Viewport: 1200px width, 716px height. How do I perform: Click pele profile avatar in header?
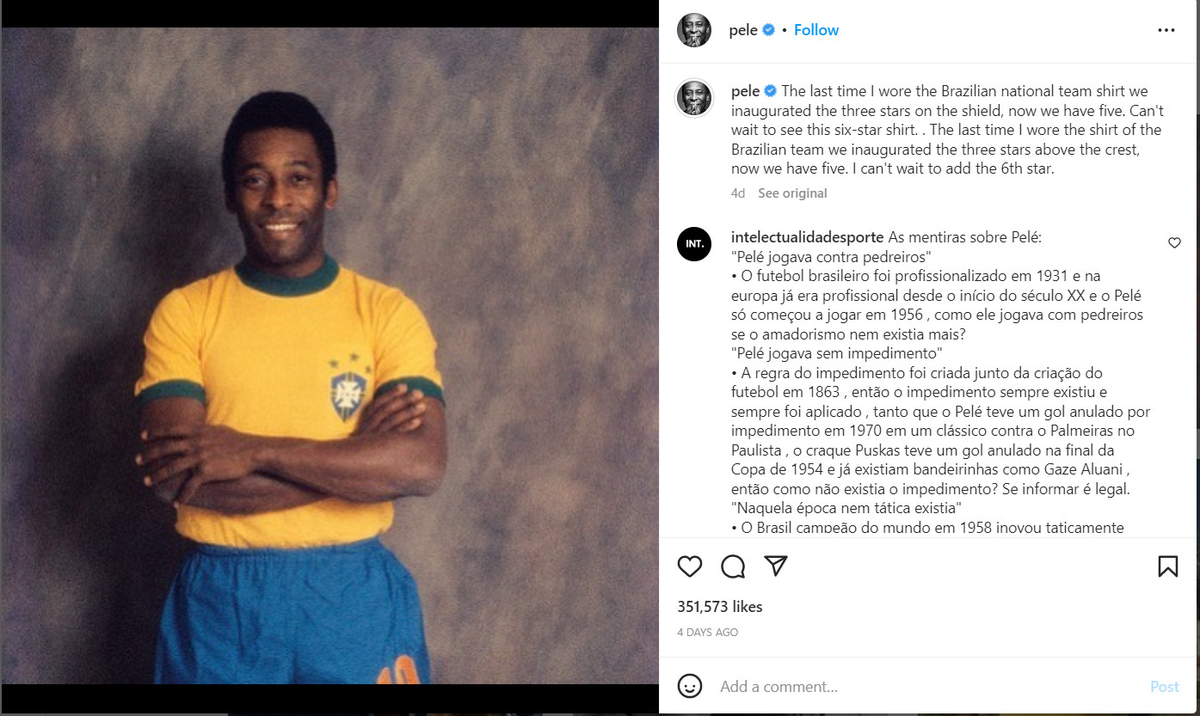[x=694, y=30]
